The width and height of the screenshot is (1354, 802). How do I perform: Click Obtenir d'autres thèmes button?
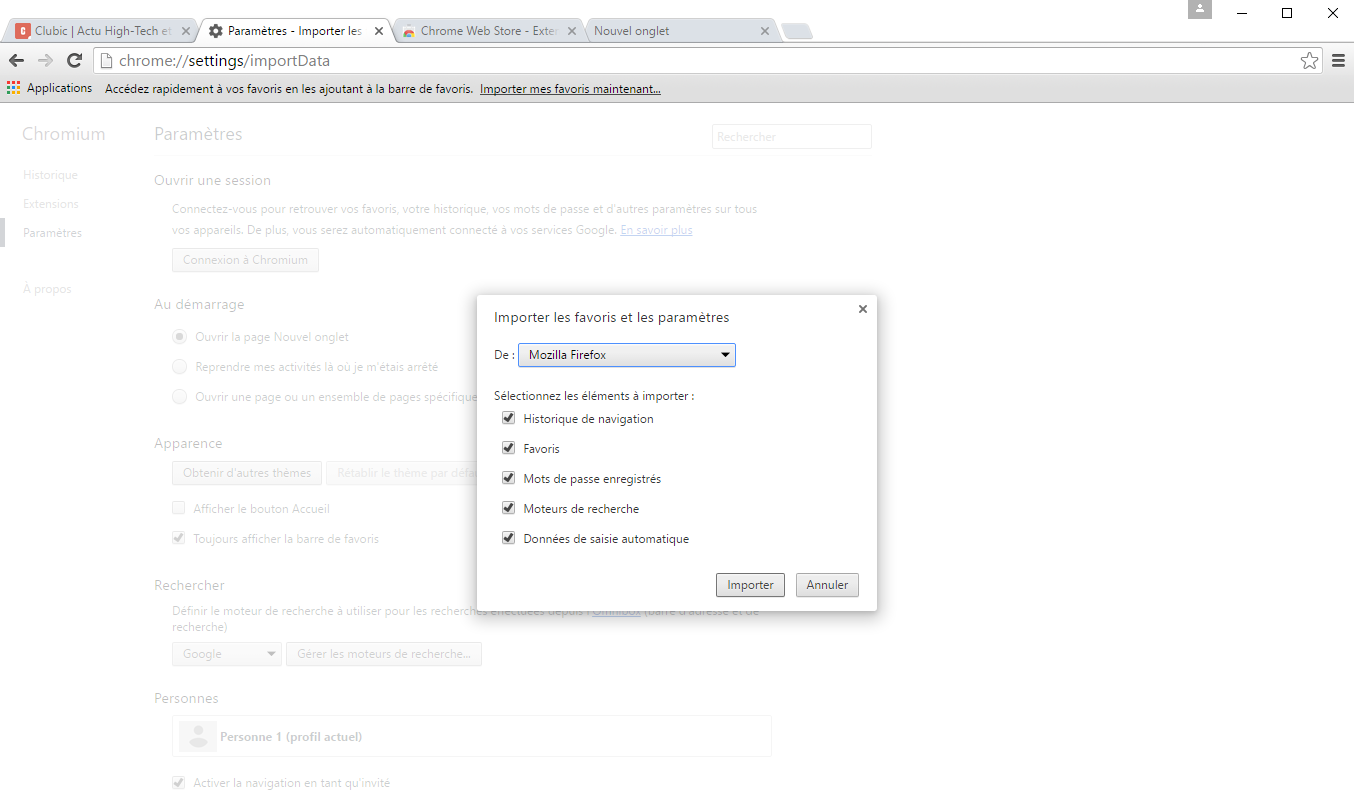click(x=247, y=473)
